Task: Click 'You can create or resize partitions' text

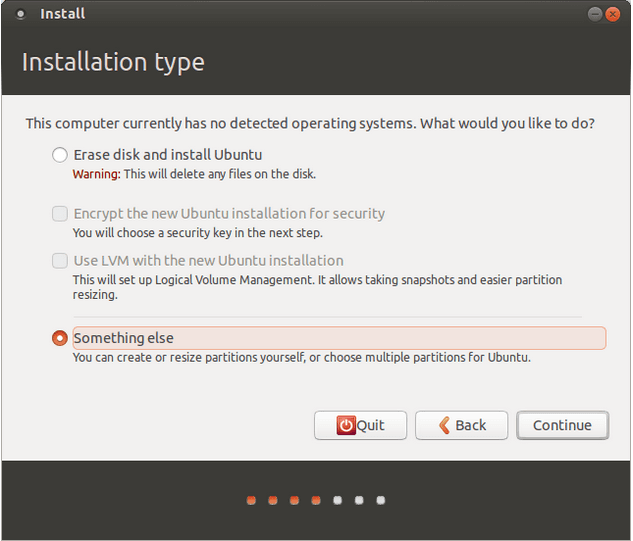Action: (302, 358)
